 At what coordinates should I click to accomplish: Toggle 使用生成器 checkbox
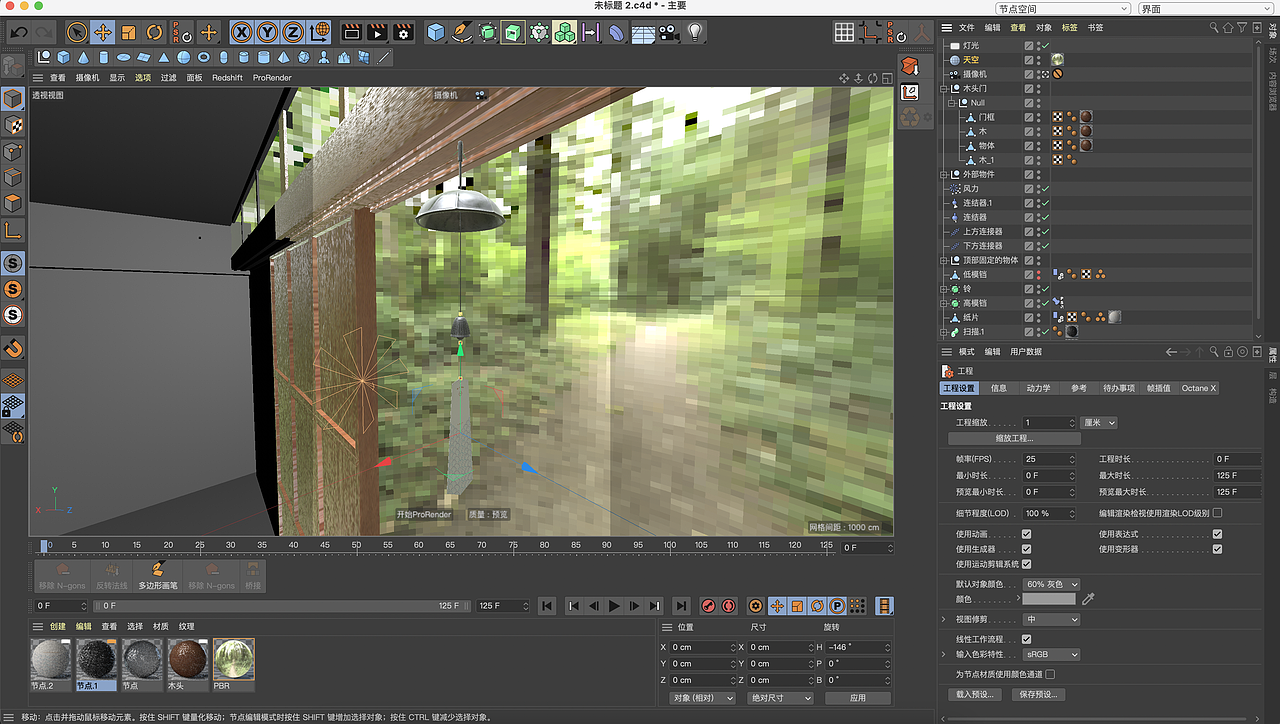1026,549
